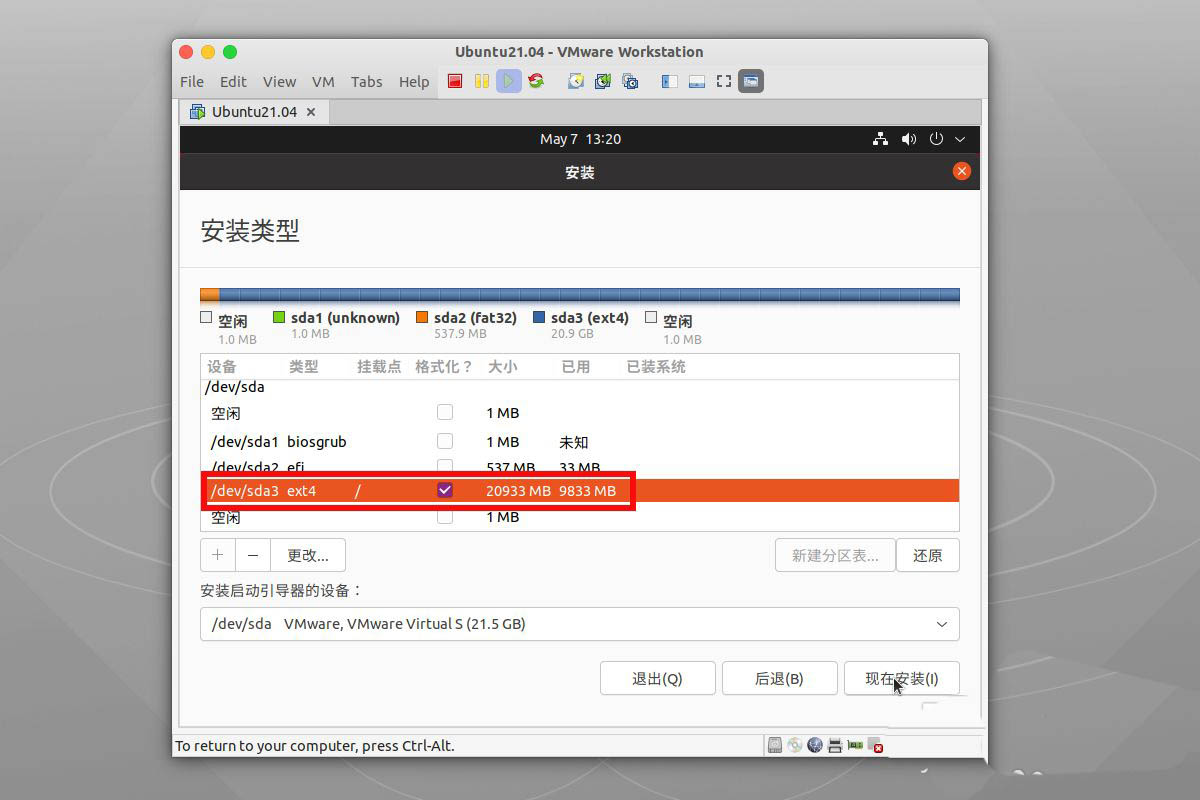Click the green card device icon in status bar
The height and width of the screenshot is (800, 1200).
tap(855, 745)
